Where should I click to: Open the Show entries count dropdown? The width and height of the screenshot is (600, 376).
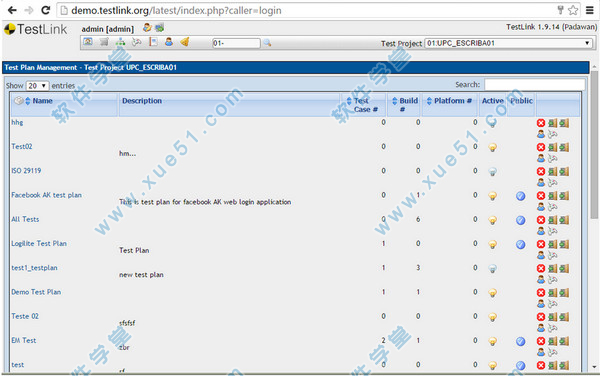coord(37,86)
